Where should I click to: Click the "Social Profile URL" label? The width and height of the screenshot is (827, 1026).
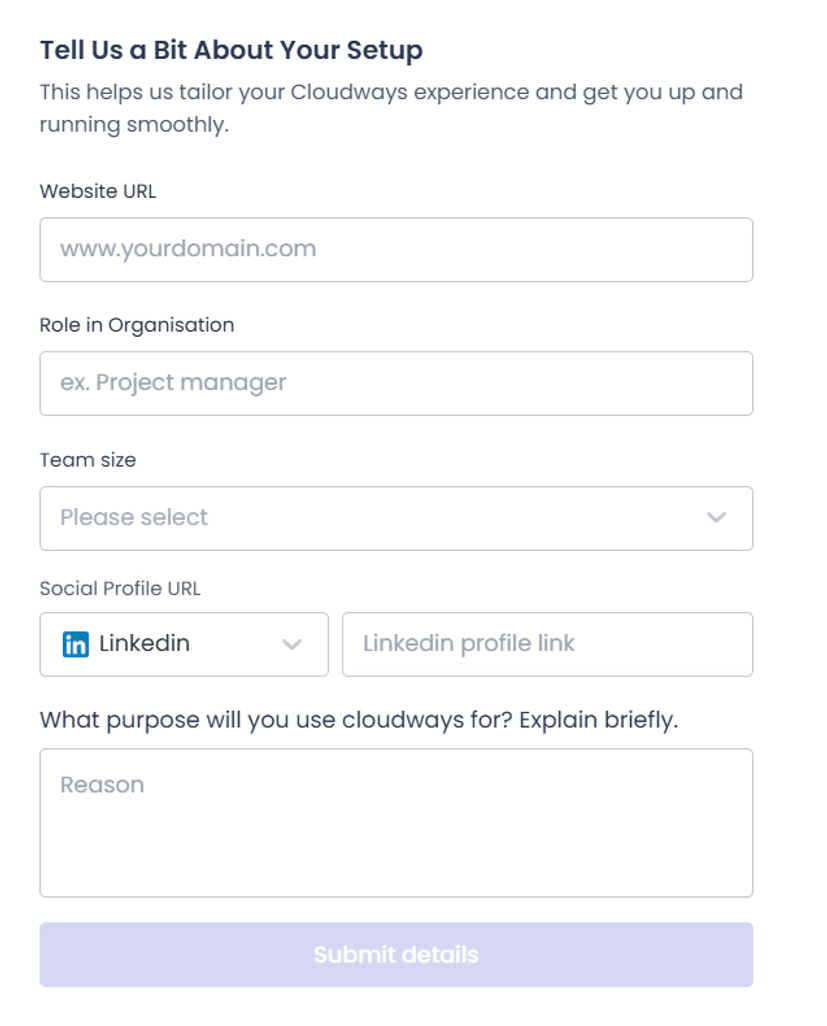(x=120, y=588)
